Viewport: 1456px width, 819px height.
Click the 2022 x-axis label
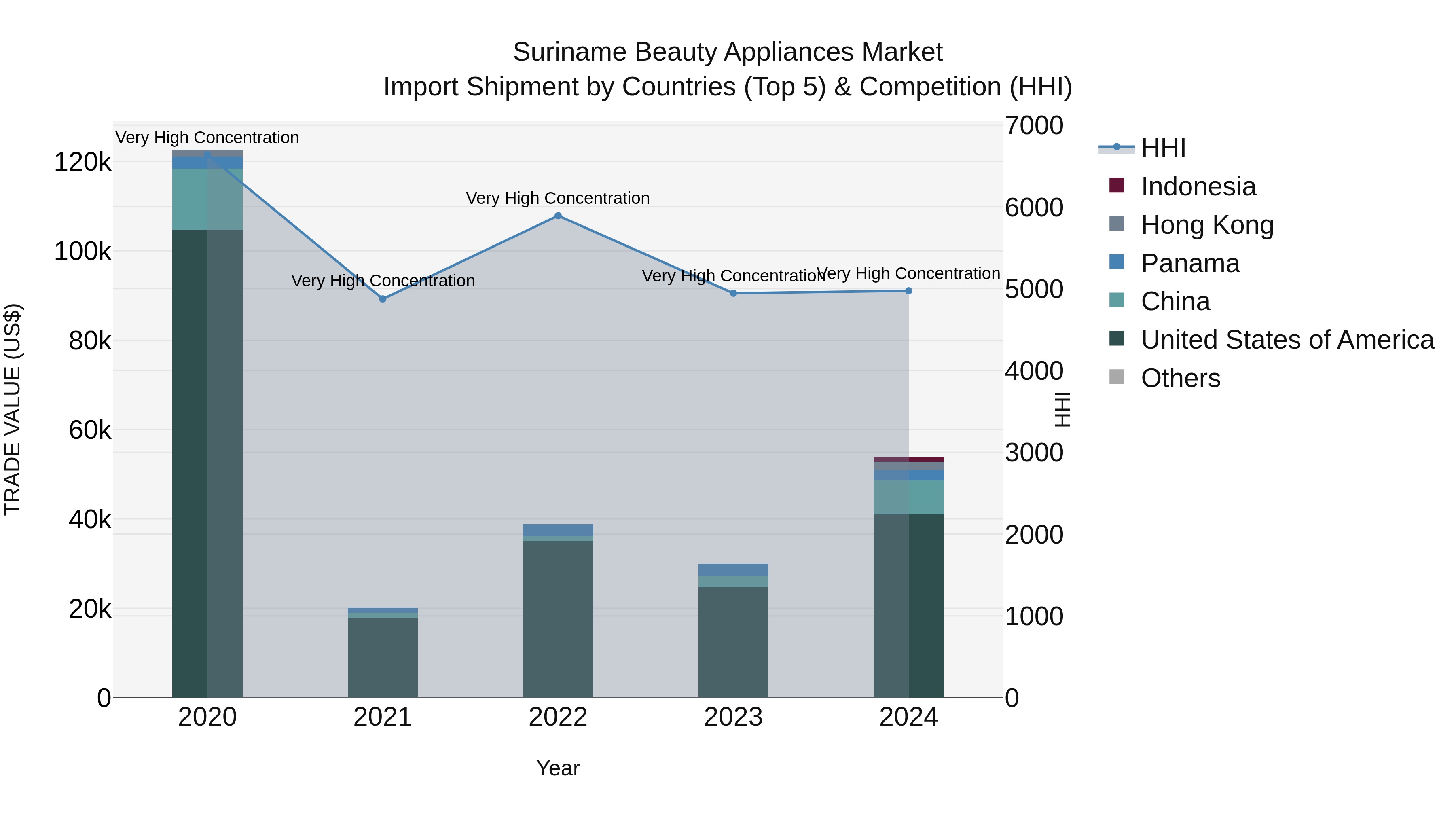coord(558,717)
